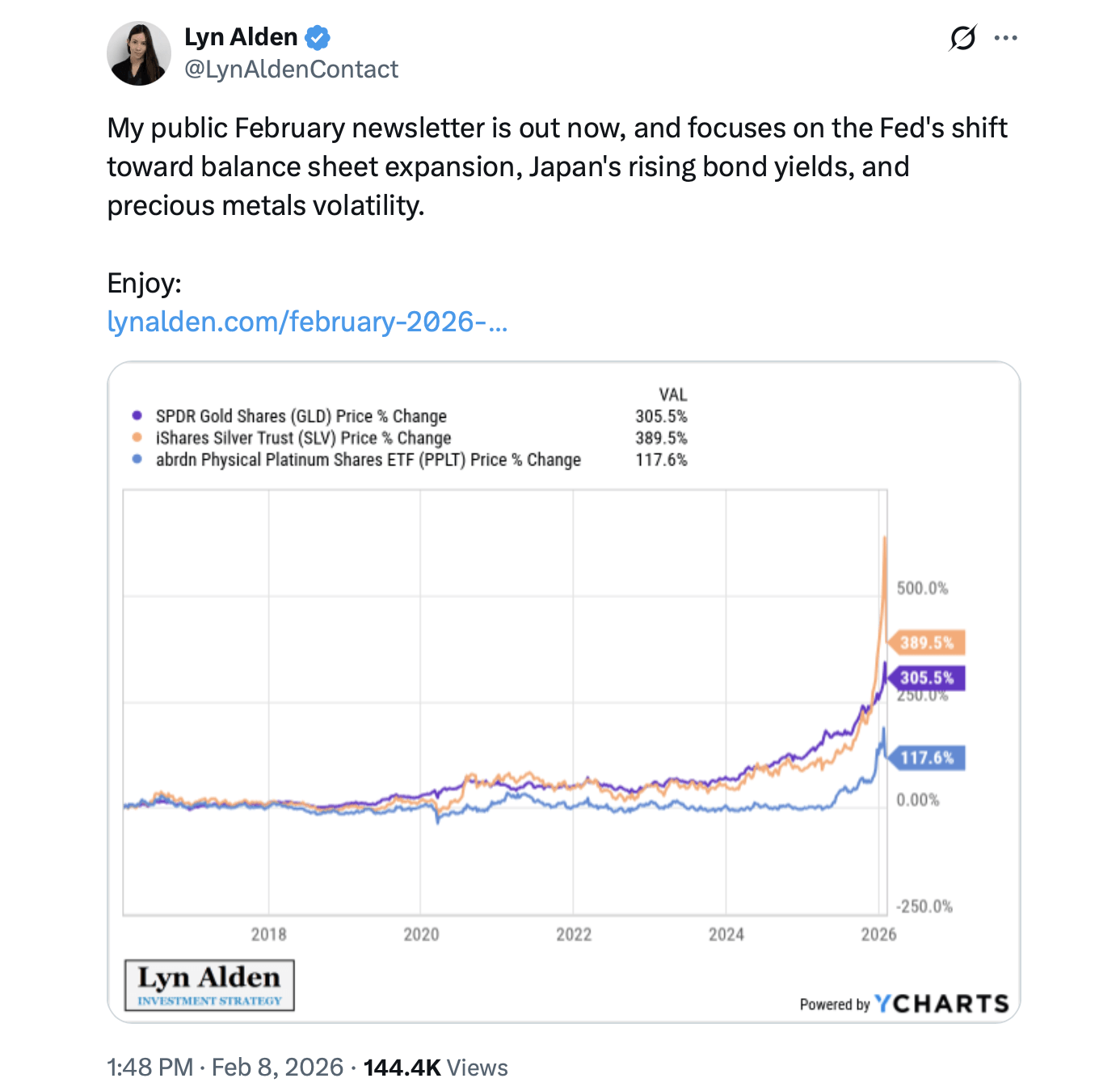Click the purple GLD legend dot
Screen dimensions: 1120x1091
(137, 415)
